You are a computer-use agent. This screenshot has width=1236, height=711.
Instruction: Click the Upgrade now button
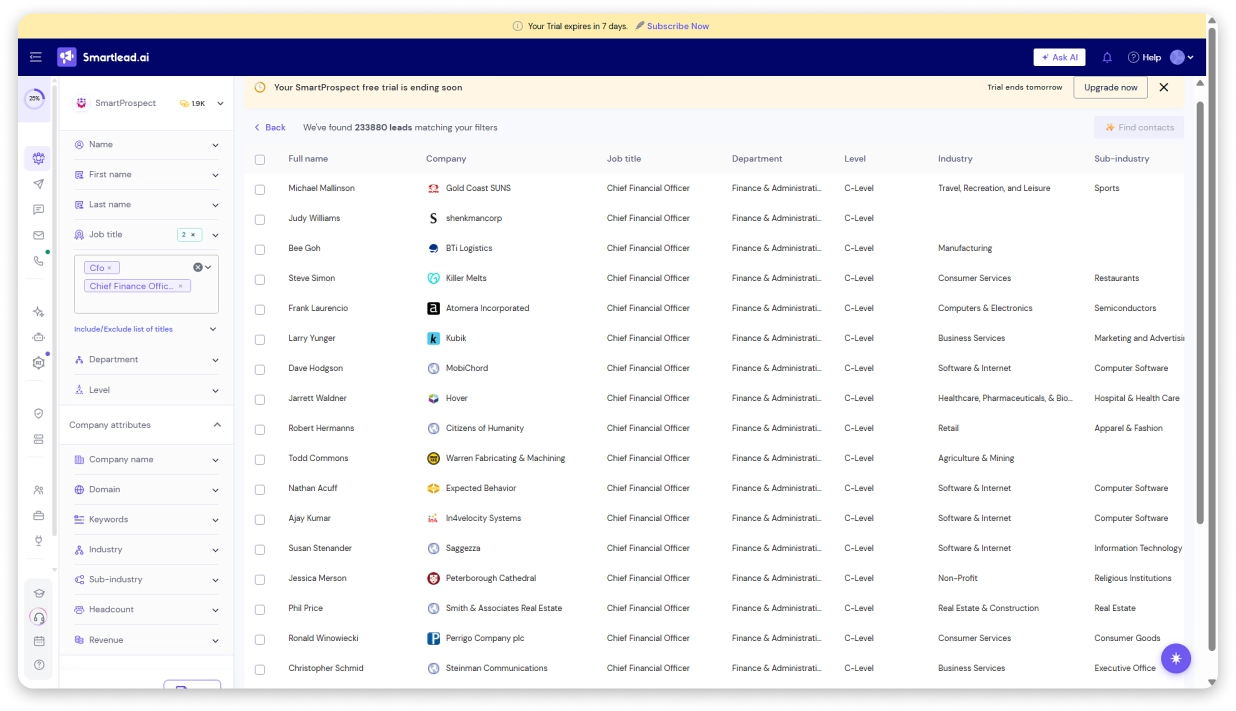1110,87
